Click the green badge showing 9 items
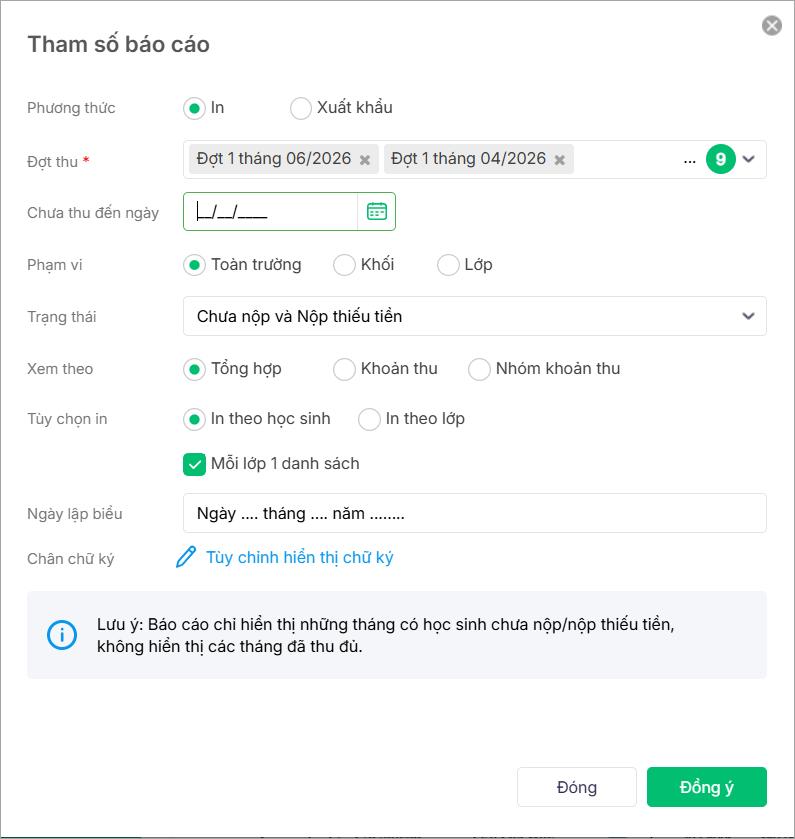The image size is (795, 839). coord(720,159)
